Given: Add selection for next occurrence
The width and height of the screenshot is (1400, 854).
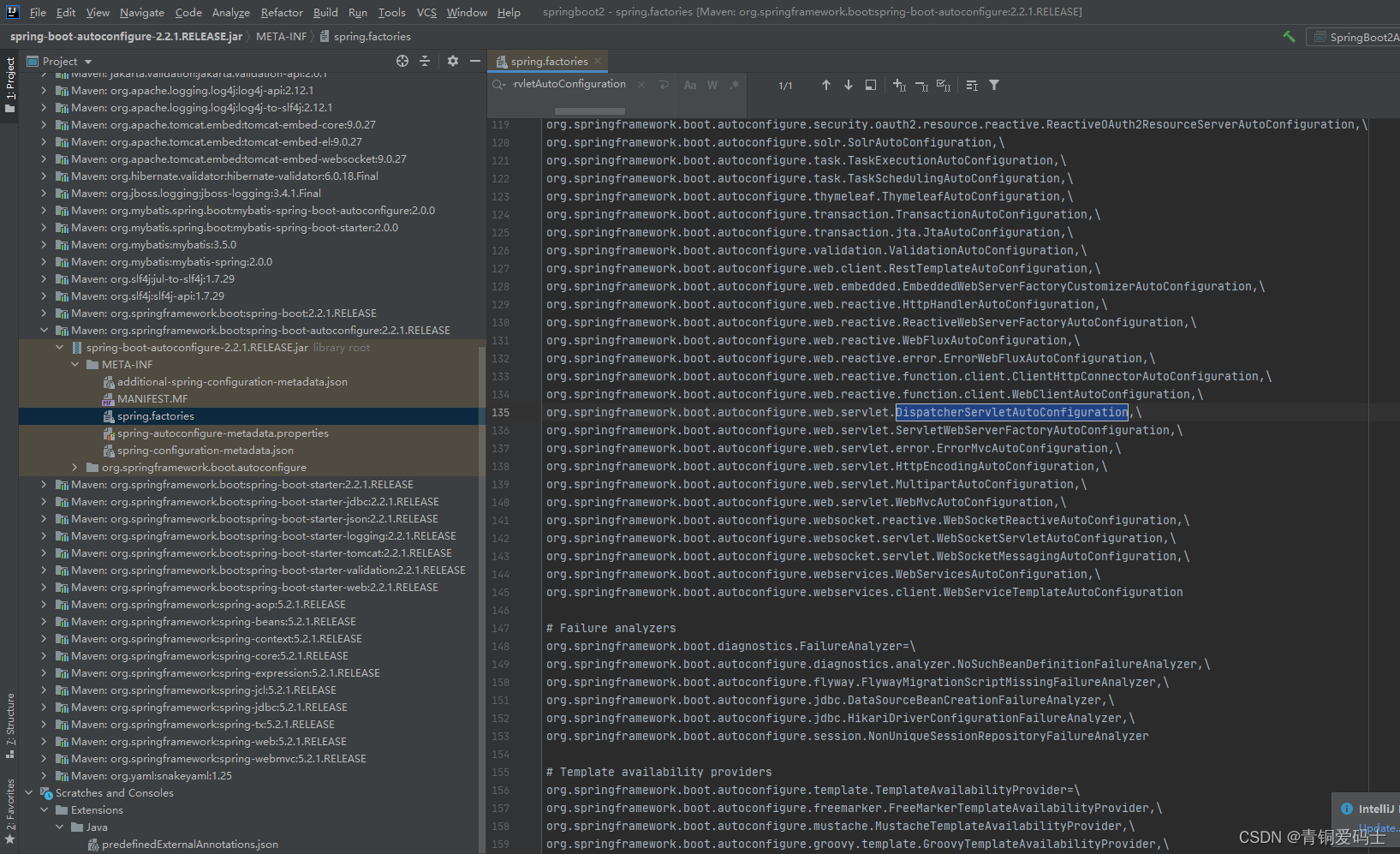Looking at the screenshot, I should point(899,85).
